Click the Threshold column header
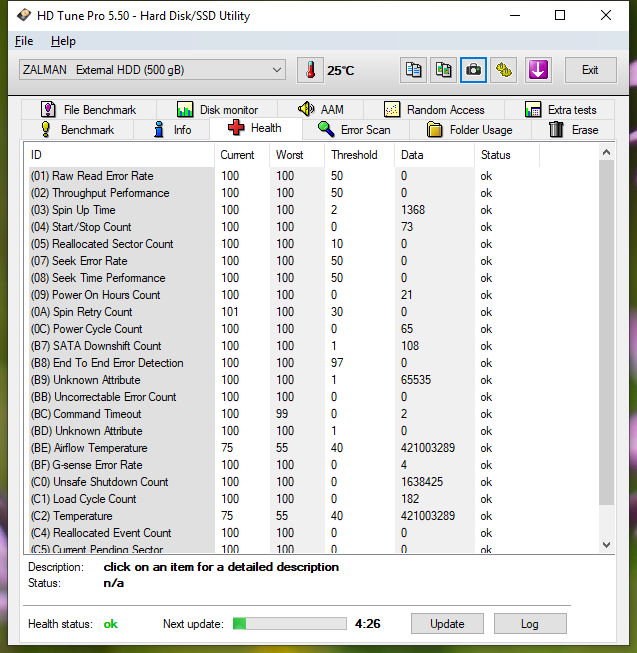Screen dimensions: 637x653 coord(359,155)
